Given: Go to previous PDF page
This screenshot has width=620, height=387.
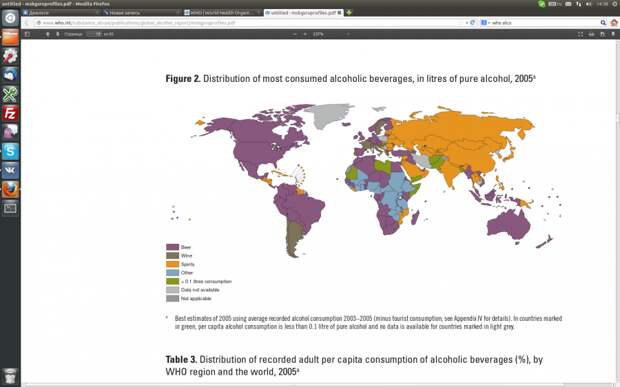Looking at the screenshot, I should pyautogui.click(x=47, y=34).
